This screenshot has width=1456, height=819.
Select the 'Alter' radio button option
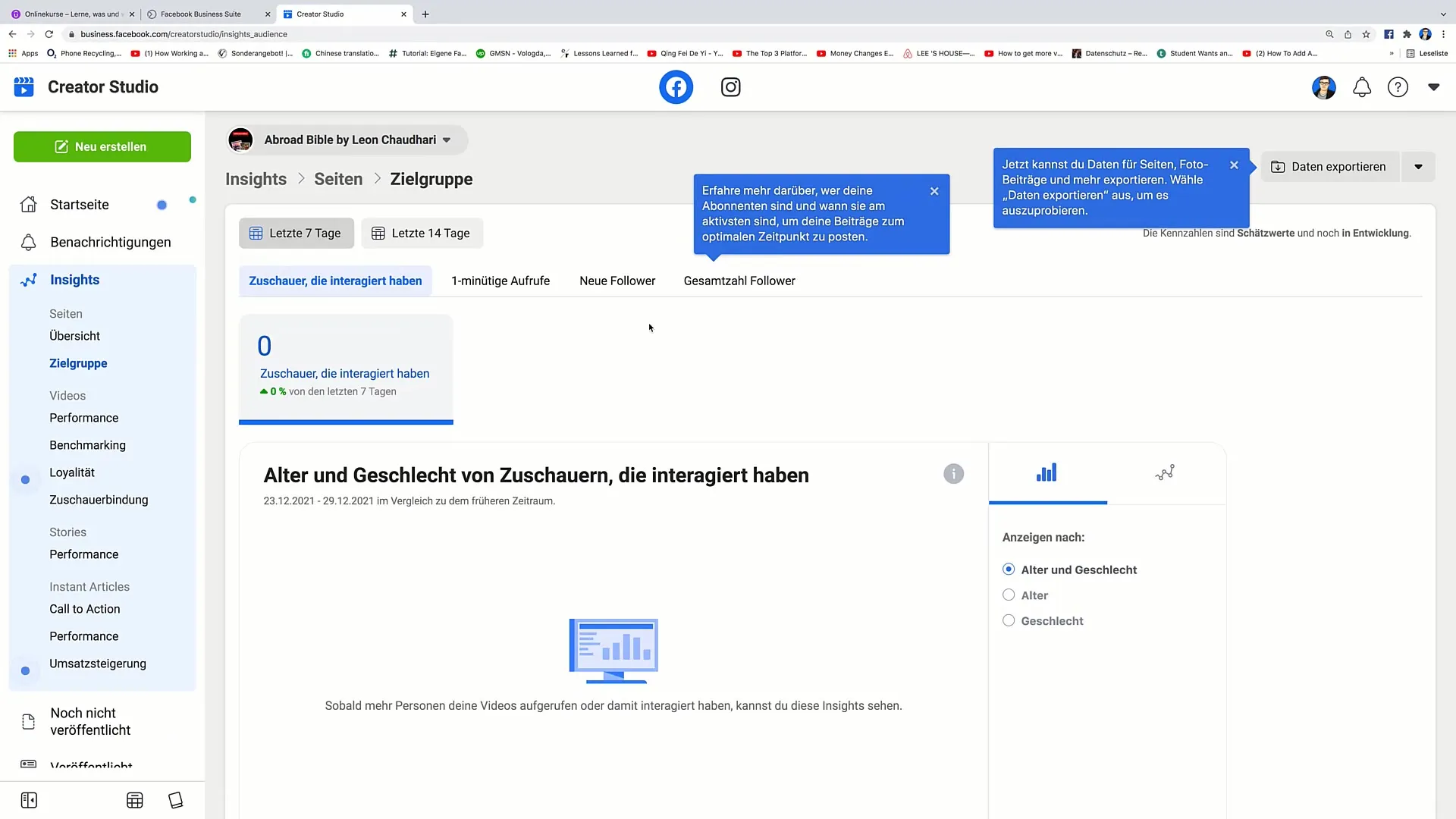coord(1009,595)
